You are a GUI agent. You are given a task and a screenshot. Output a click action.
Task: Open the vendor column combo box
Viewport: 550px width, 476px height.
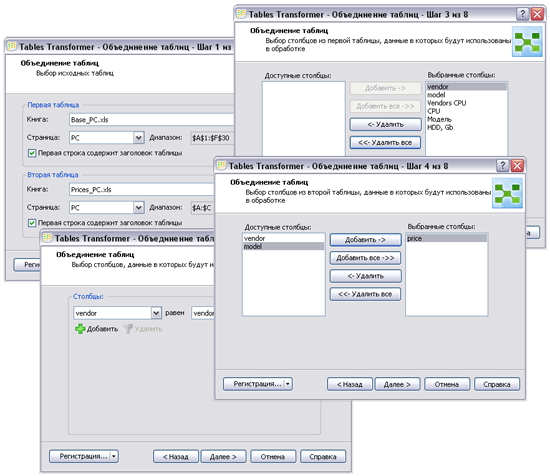pyautogui.click(x=156, y=313)
